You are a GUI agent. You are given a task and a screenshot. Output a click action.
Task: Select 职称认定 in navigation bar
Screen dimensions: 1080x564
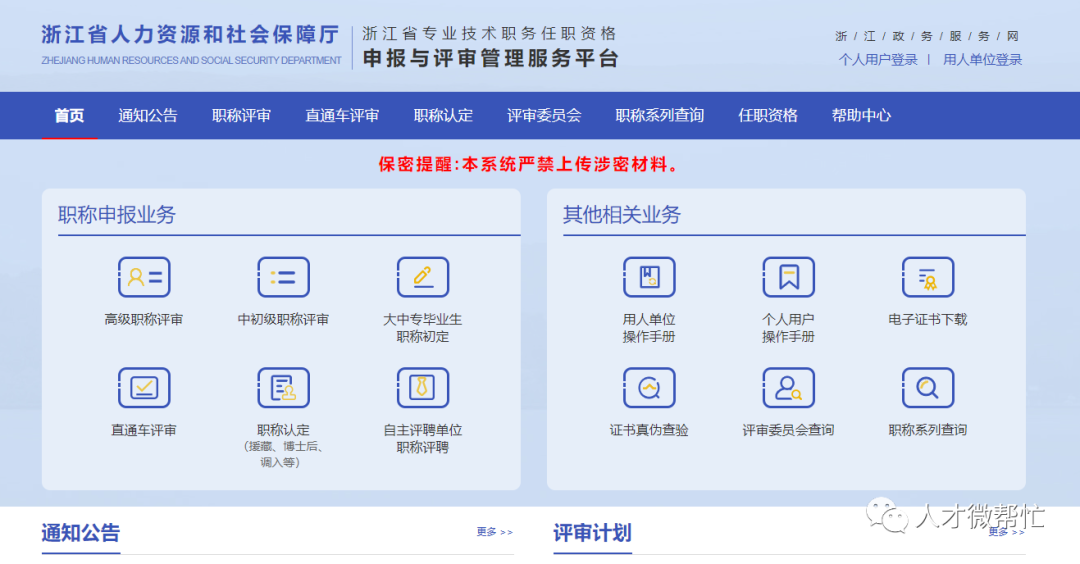[x=443, y=116]
